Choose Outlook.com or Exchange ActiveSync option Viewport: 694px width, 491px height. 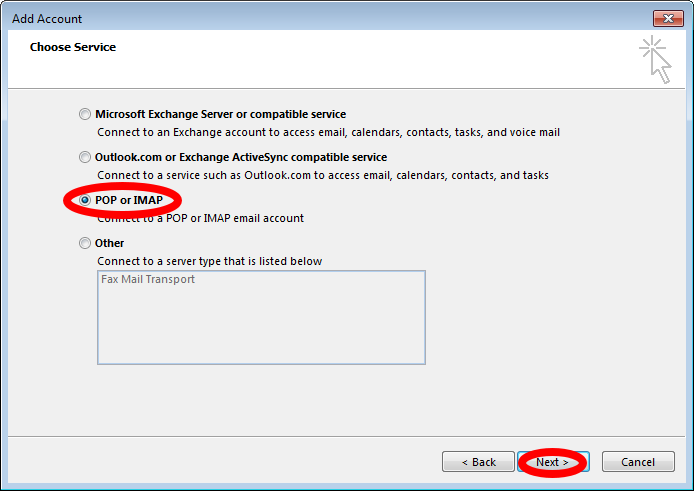click(x=85, y=157)
